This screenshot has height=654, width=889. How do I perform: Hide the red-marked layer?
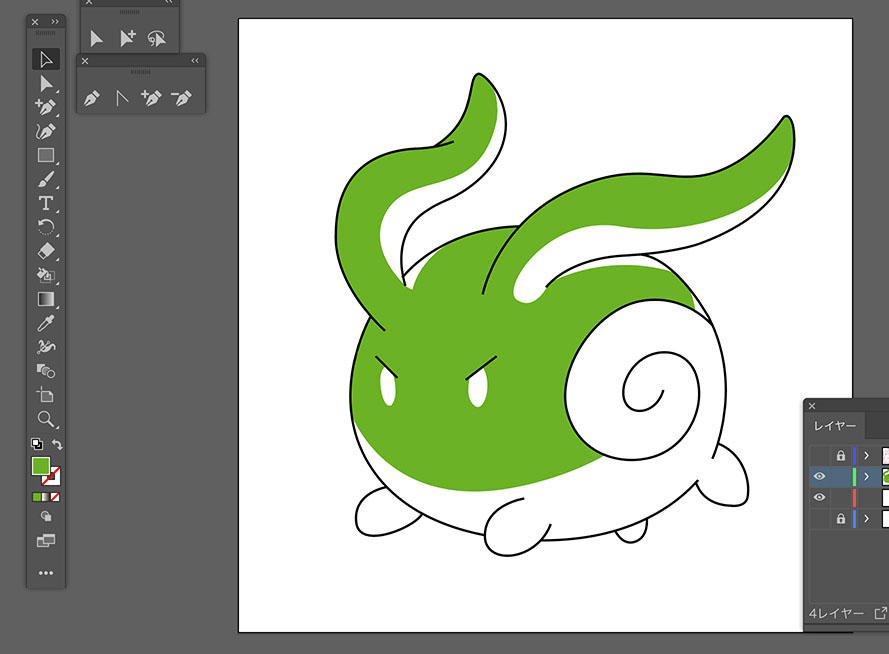tap(819, 498)
